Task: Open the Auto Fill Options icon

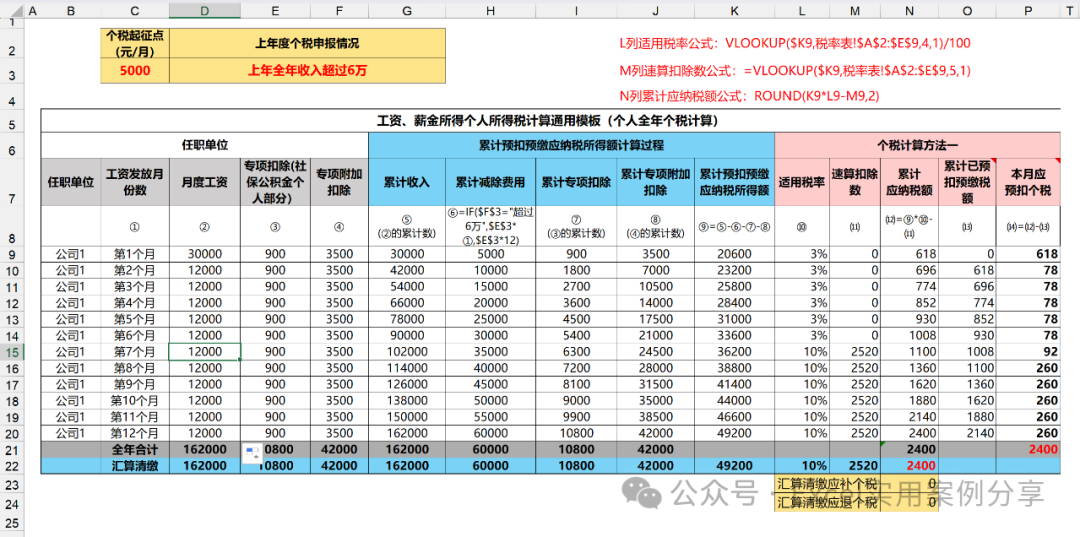Action: 252,454
